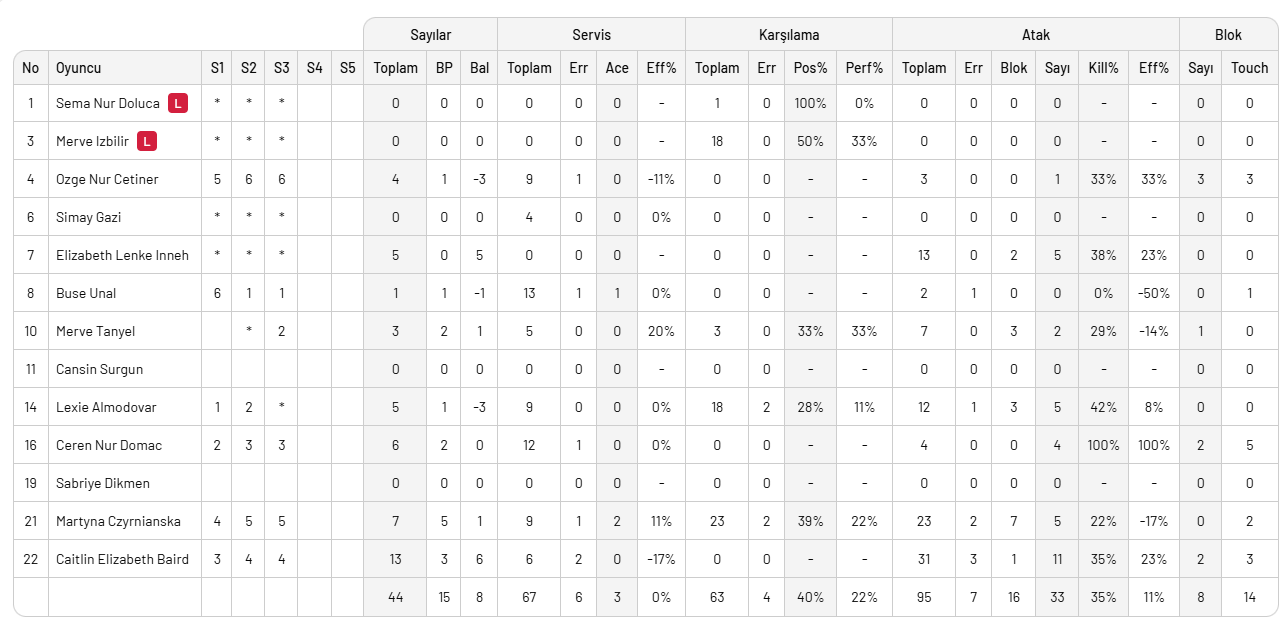This screenshot has height=628, width=1287.
Task: Click the libero badge beside Merve Izbilir
Action: coord(146,141)
